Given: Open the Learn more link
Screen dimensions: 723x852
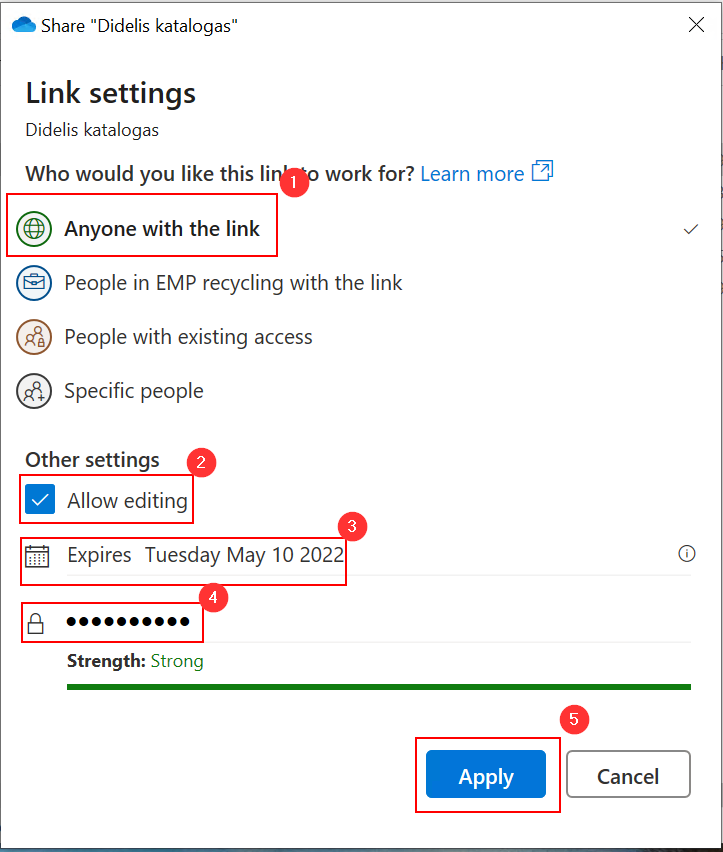Looking at the screenshot, I should pyautogui.click(x=472, y=174).
